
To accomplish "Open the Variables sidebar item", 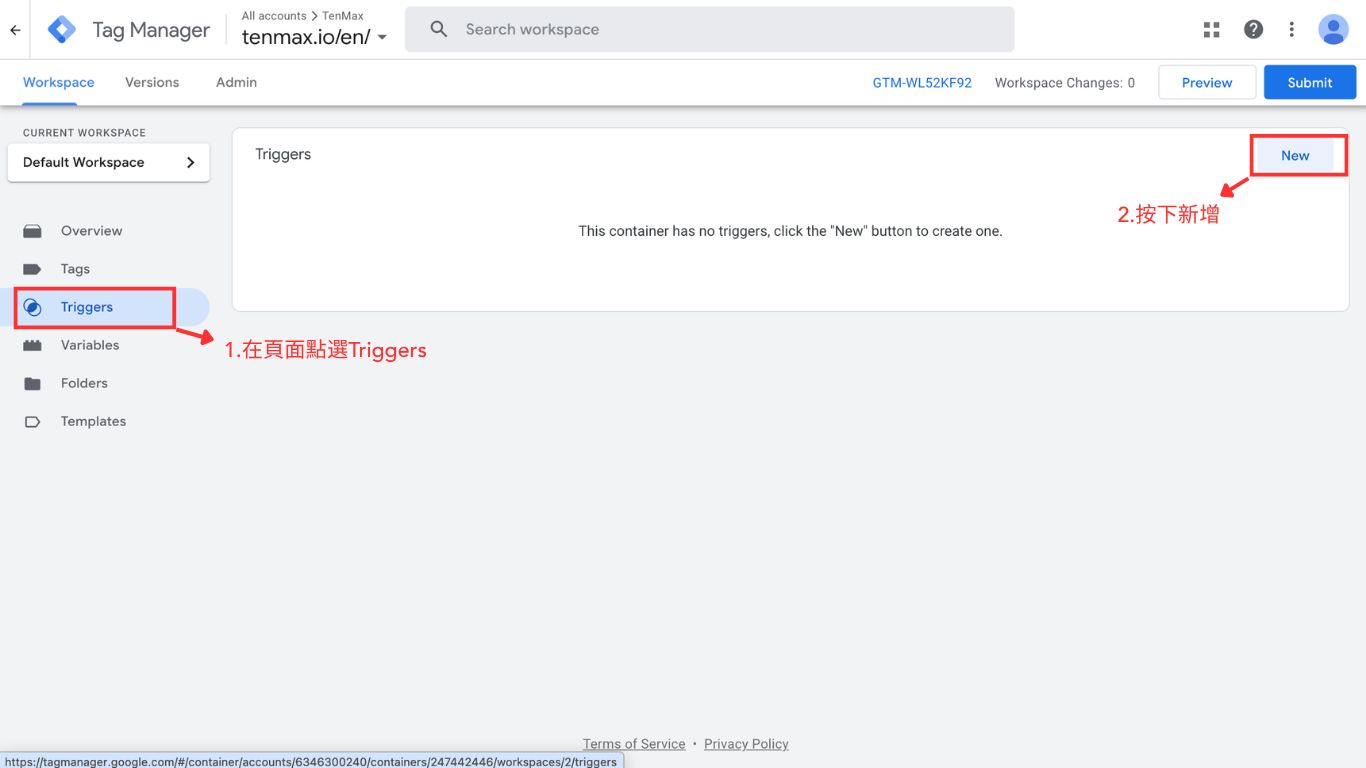I will [89, 345].
